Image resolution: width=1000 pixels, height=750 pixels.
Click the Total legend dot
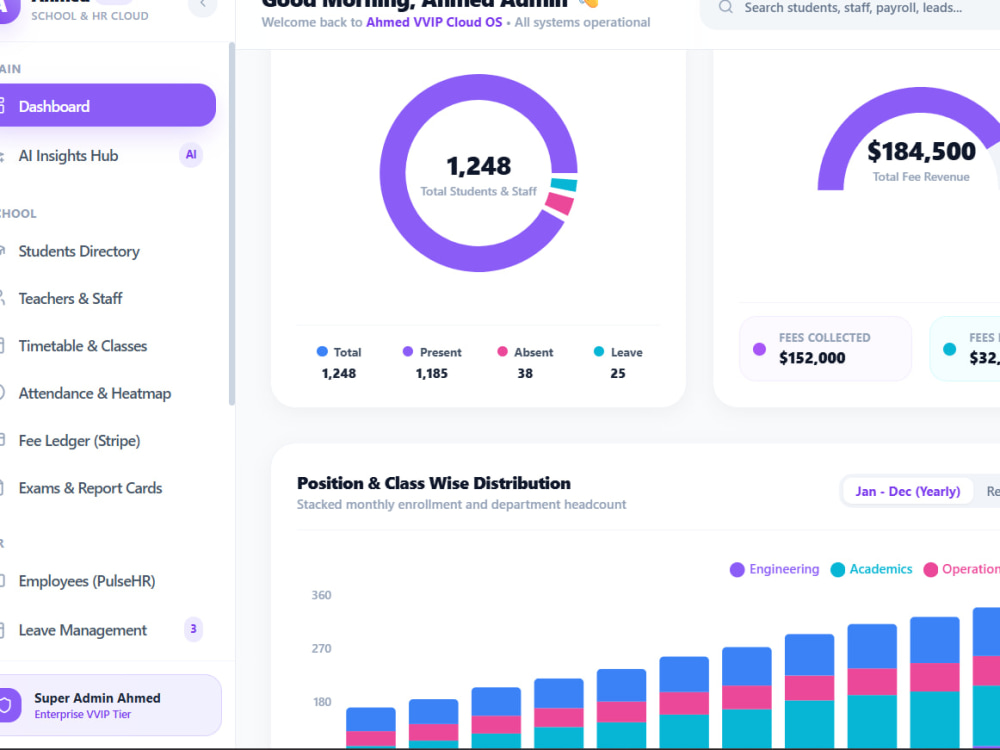point(322,351)
